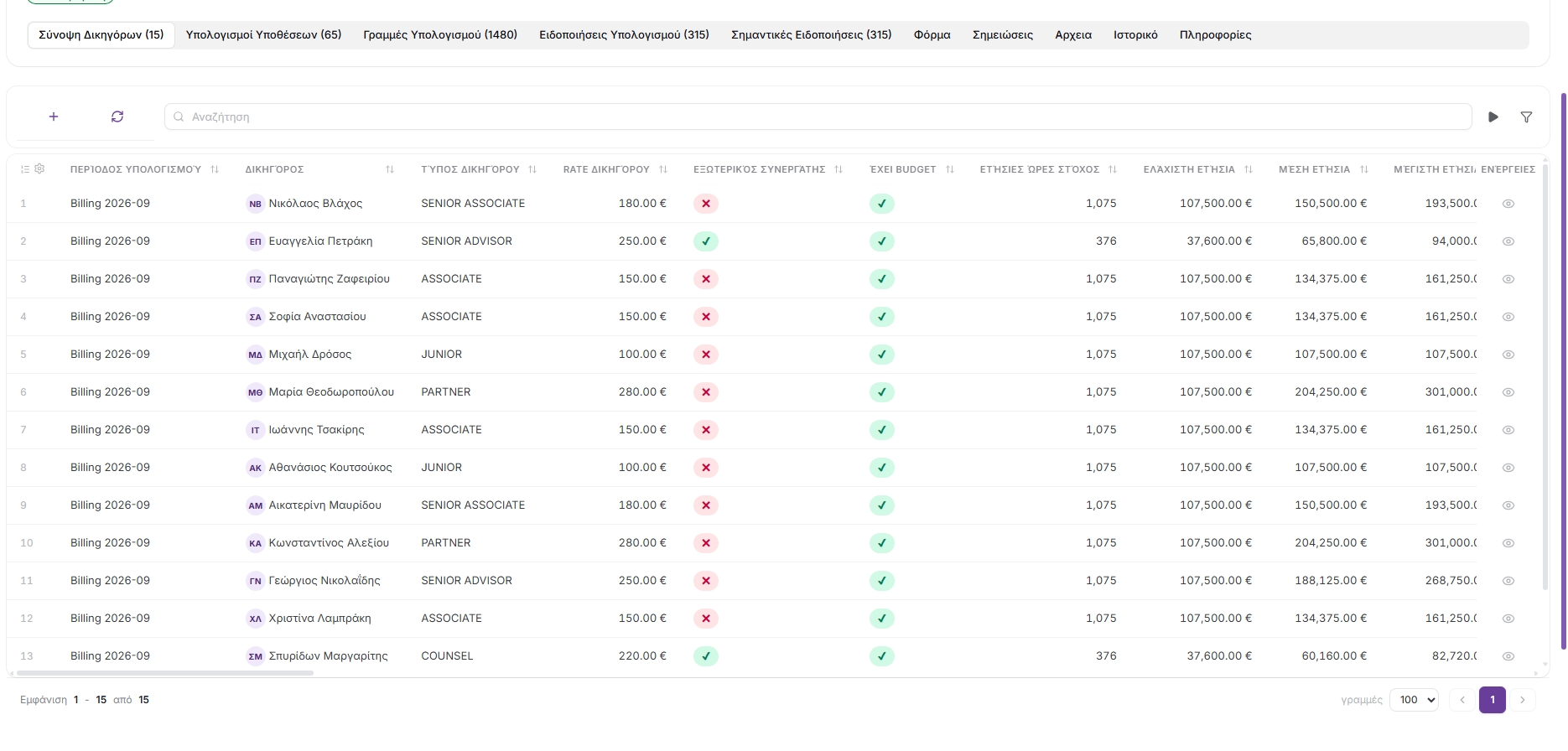Focus the Αναζήτηση search field
This screenshot has height=751, width=1568.
click(x=818, y=117)
